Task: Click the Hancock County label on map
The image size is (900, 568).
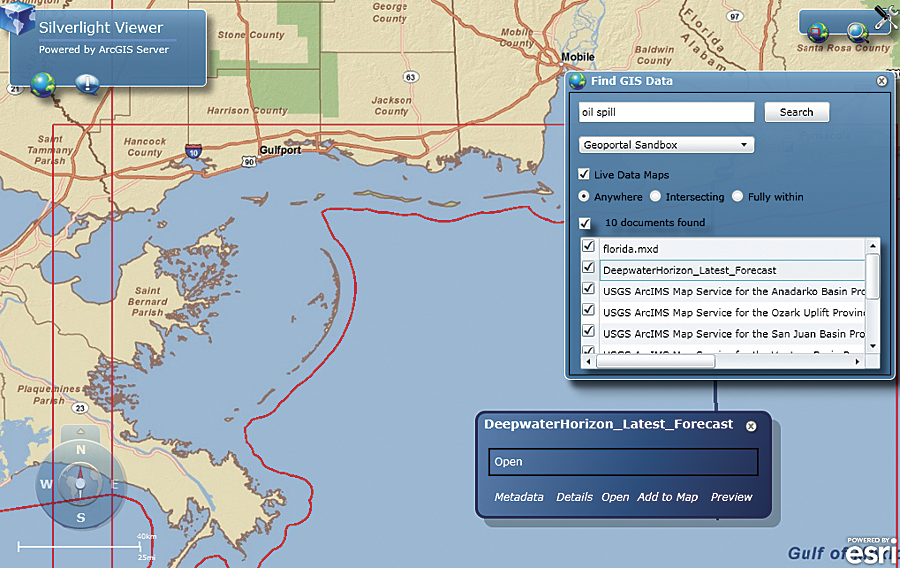Action: pyautogui.click(x=145, y=147)
